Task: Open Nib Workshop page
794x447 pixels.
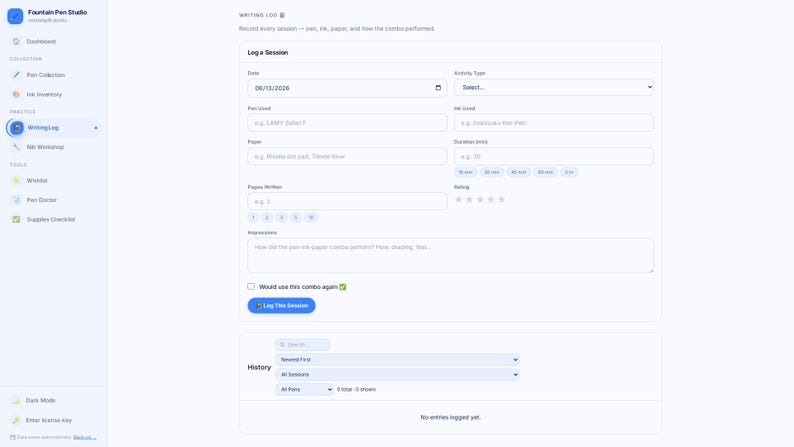Action: 54,147
